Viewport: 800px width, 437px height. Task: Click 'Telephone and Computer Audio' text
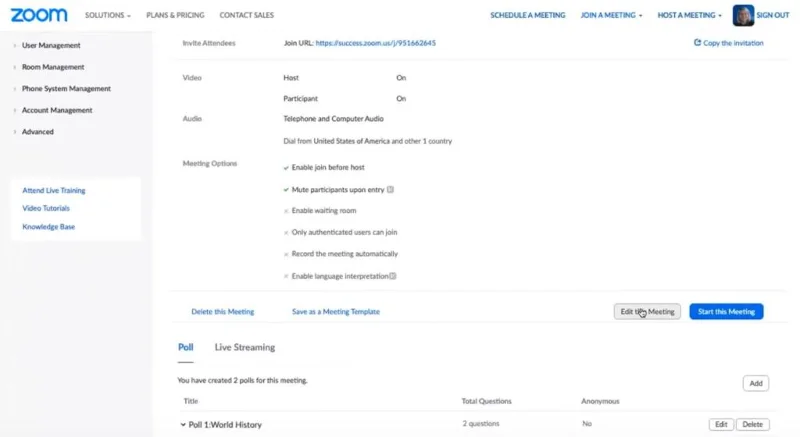pos(333,118)
